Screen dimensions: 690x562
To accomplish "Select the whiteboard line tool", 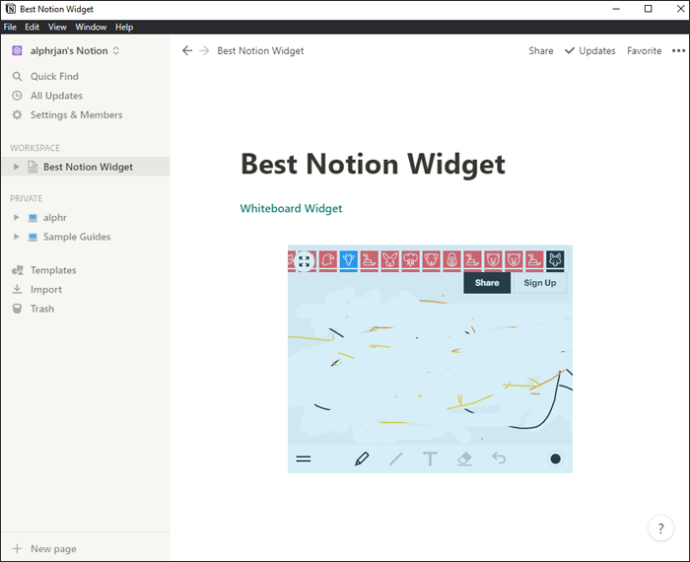I will click(x=396, y=459).
